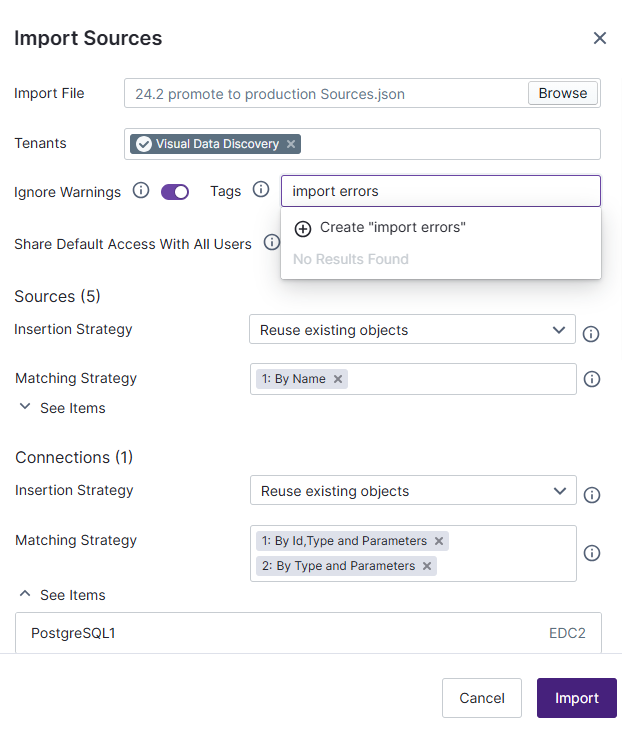Image resolution: width=626 pixels, height=740 pixels.
Task: Click the Connections Matching Strategy field
Action: click(413, 553)
